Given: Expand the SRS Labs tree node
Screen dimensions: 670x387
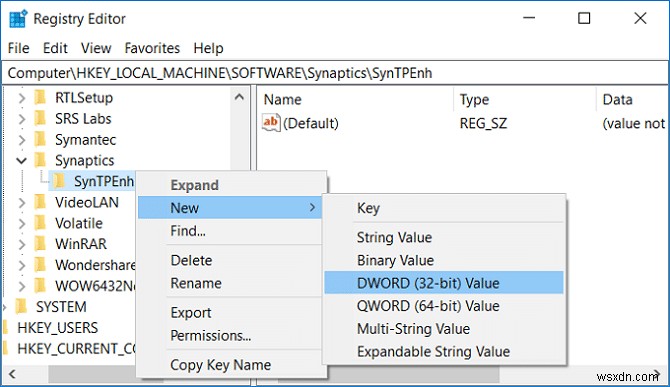Looking at the screenshot, I should click(x=22, y=119).
